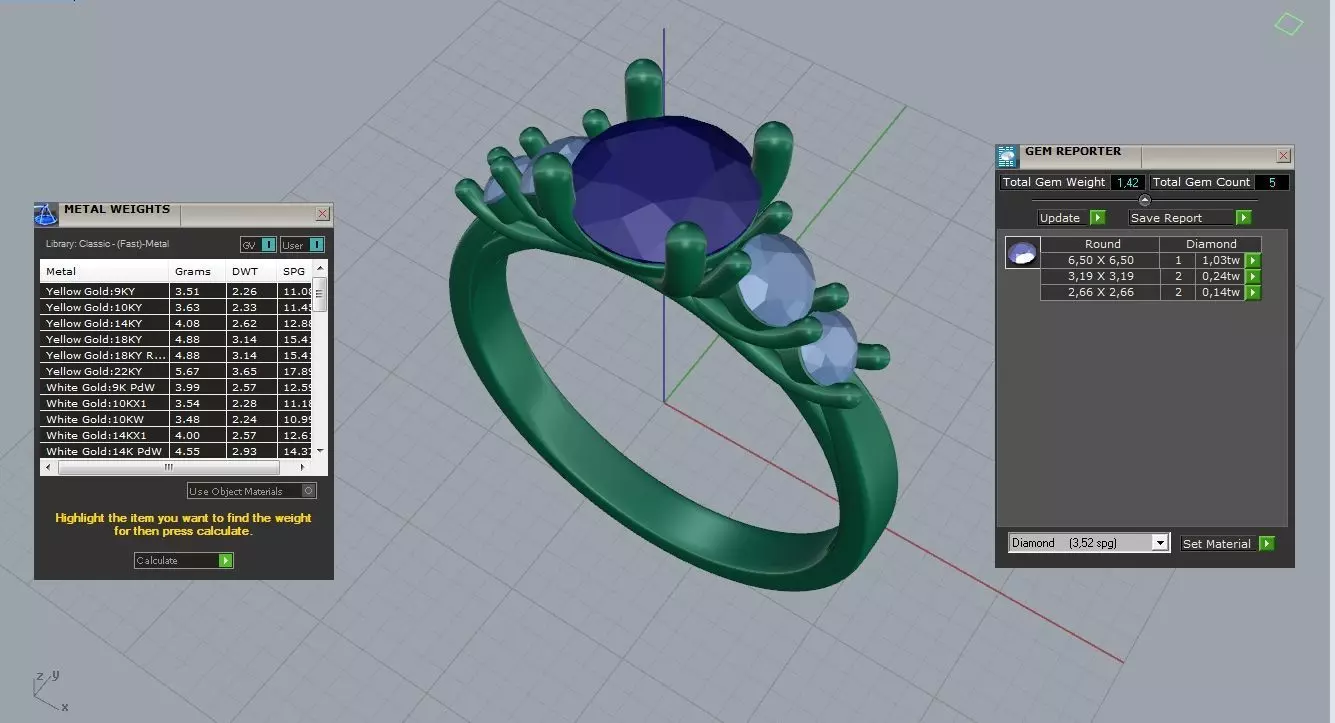Click metal list vertical scrollbar up arrow
Screen dimensions: 1335x723
[x=320, y=268]
